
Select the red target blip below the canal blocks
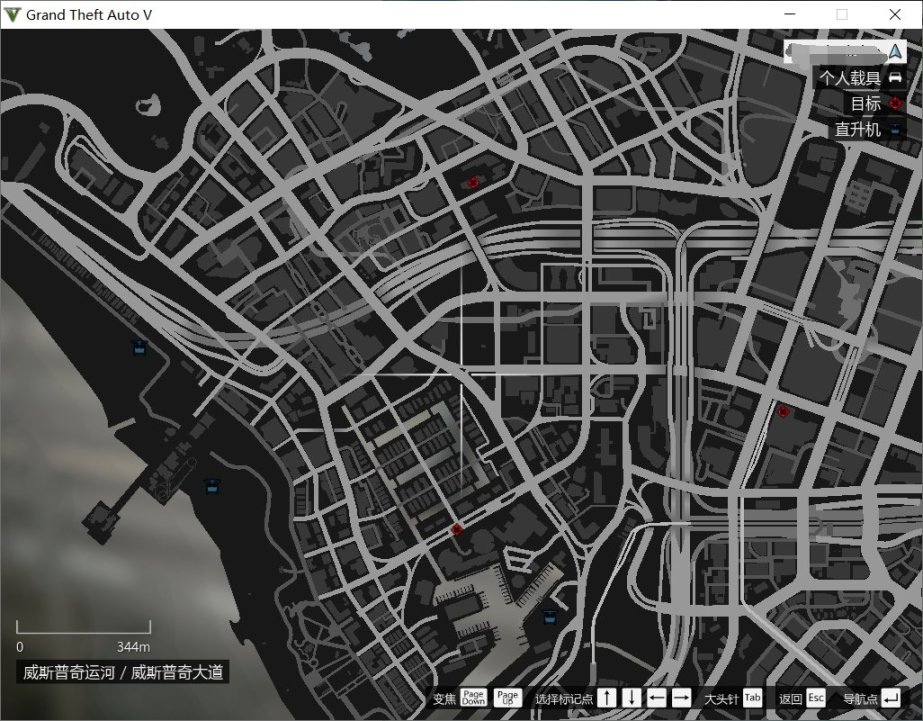click(x=456, y=530)
